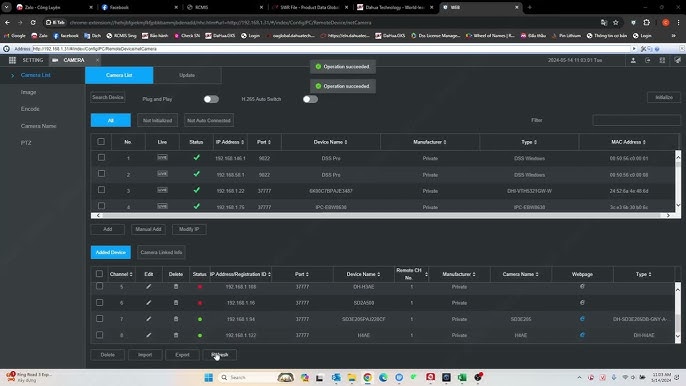The width and height of the screenshot is (686, 386).
Task: Delete channel 6 with the trash icon
Action: pos(176,302)
